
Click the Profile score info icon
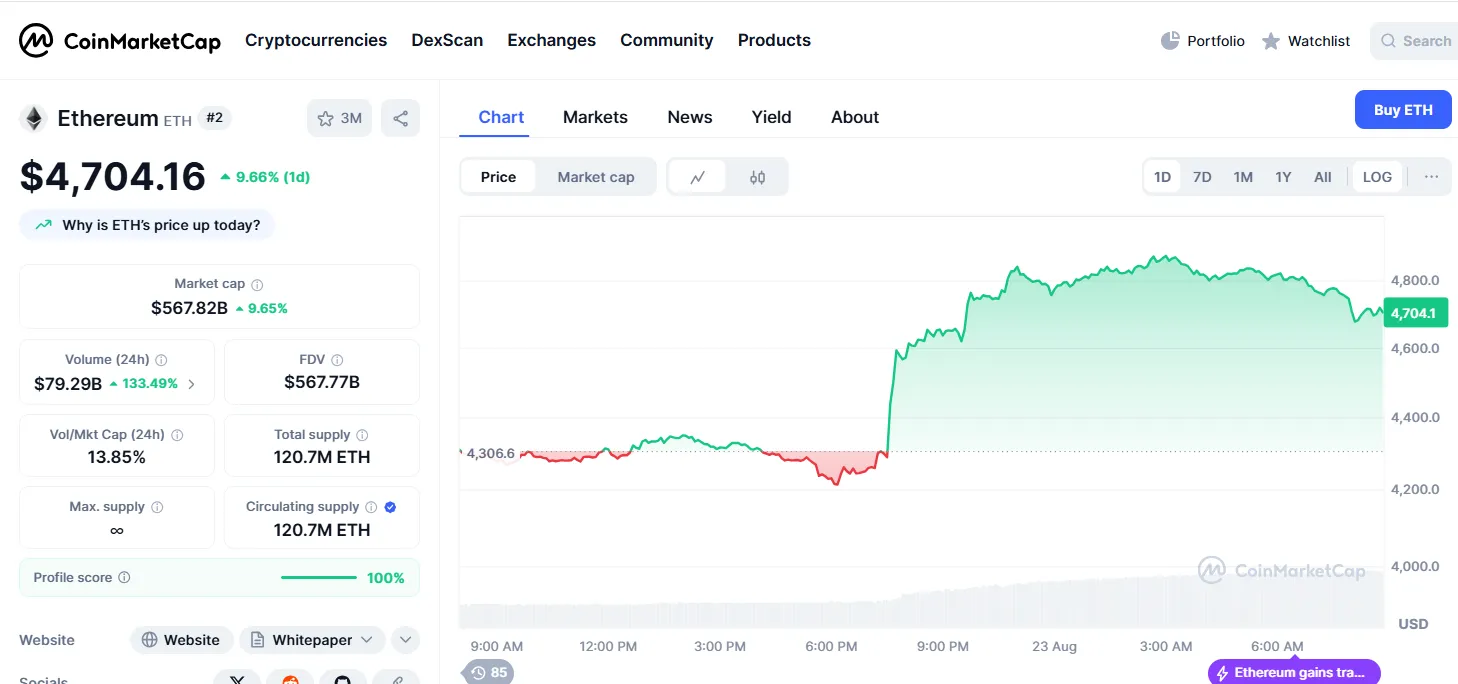click(124, 578)
